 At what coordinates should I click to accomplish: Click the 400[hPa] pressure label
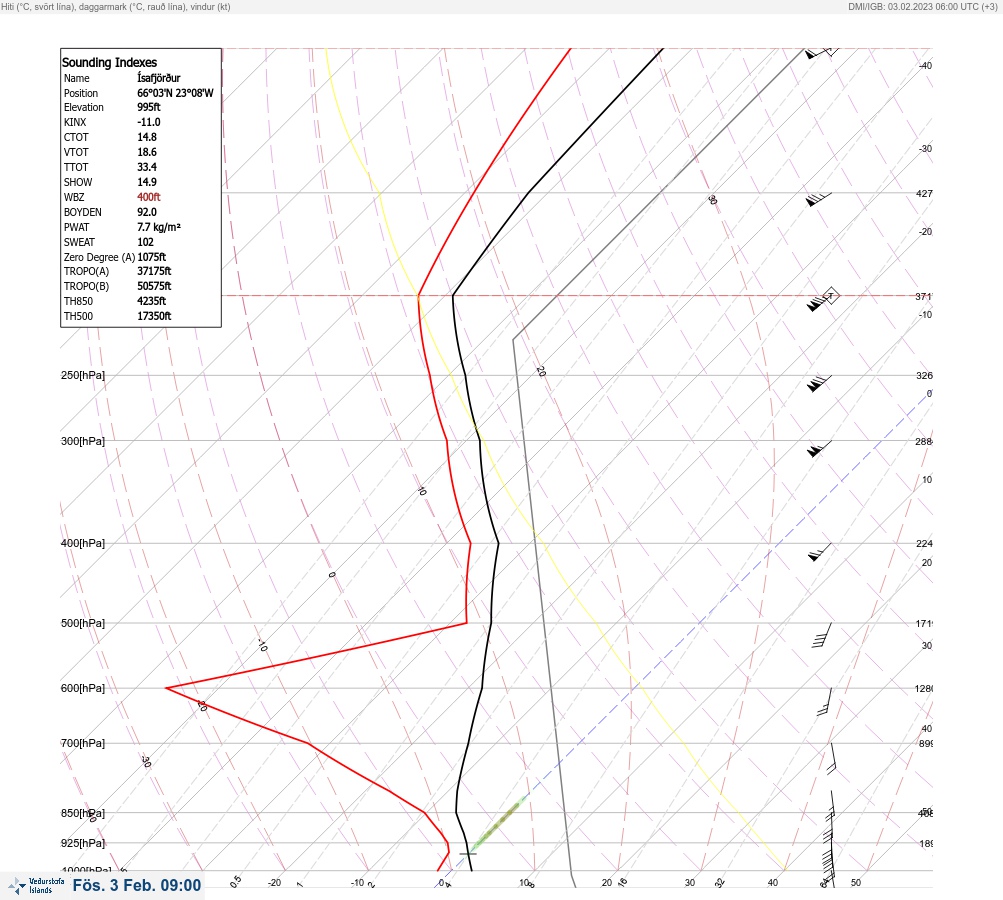(83, 543)
